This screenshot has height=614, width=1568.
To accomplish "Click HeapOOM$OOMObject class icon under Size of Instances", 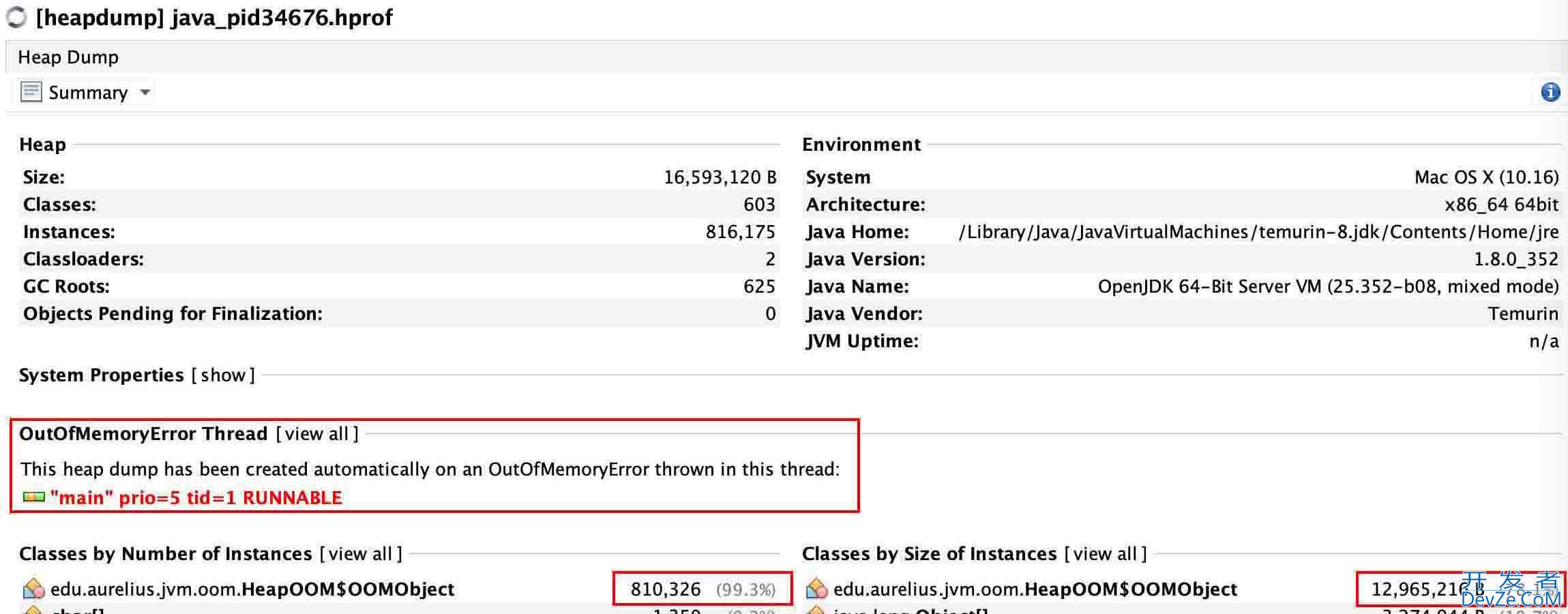I will click(816, 589).
